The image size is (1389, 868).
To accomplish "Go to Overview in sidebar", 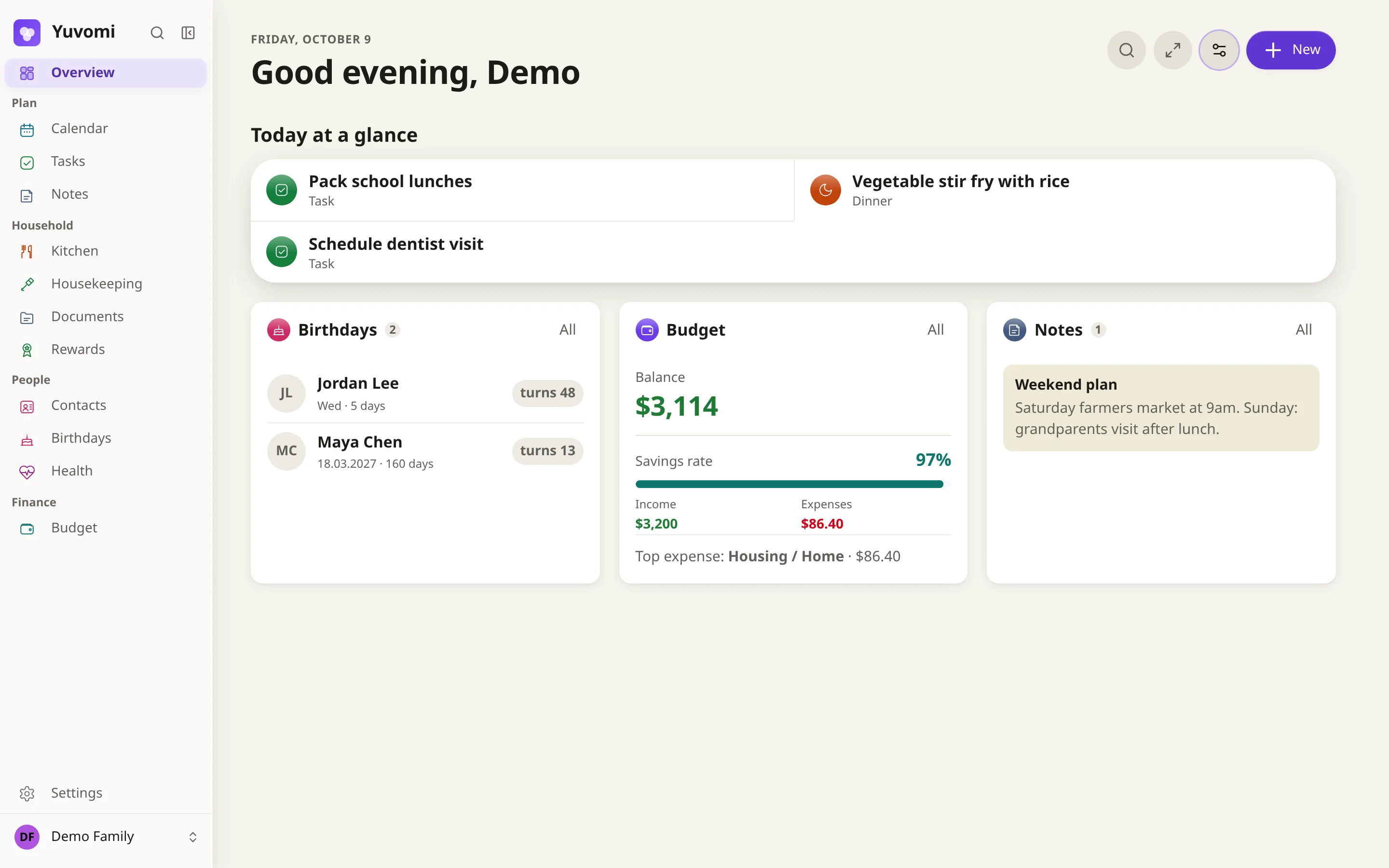I will click(x=106, y=73).
